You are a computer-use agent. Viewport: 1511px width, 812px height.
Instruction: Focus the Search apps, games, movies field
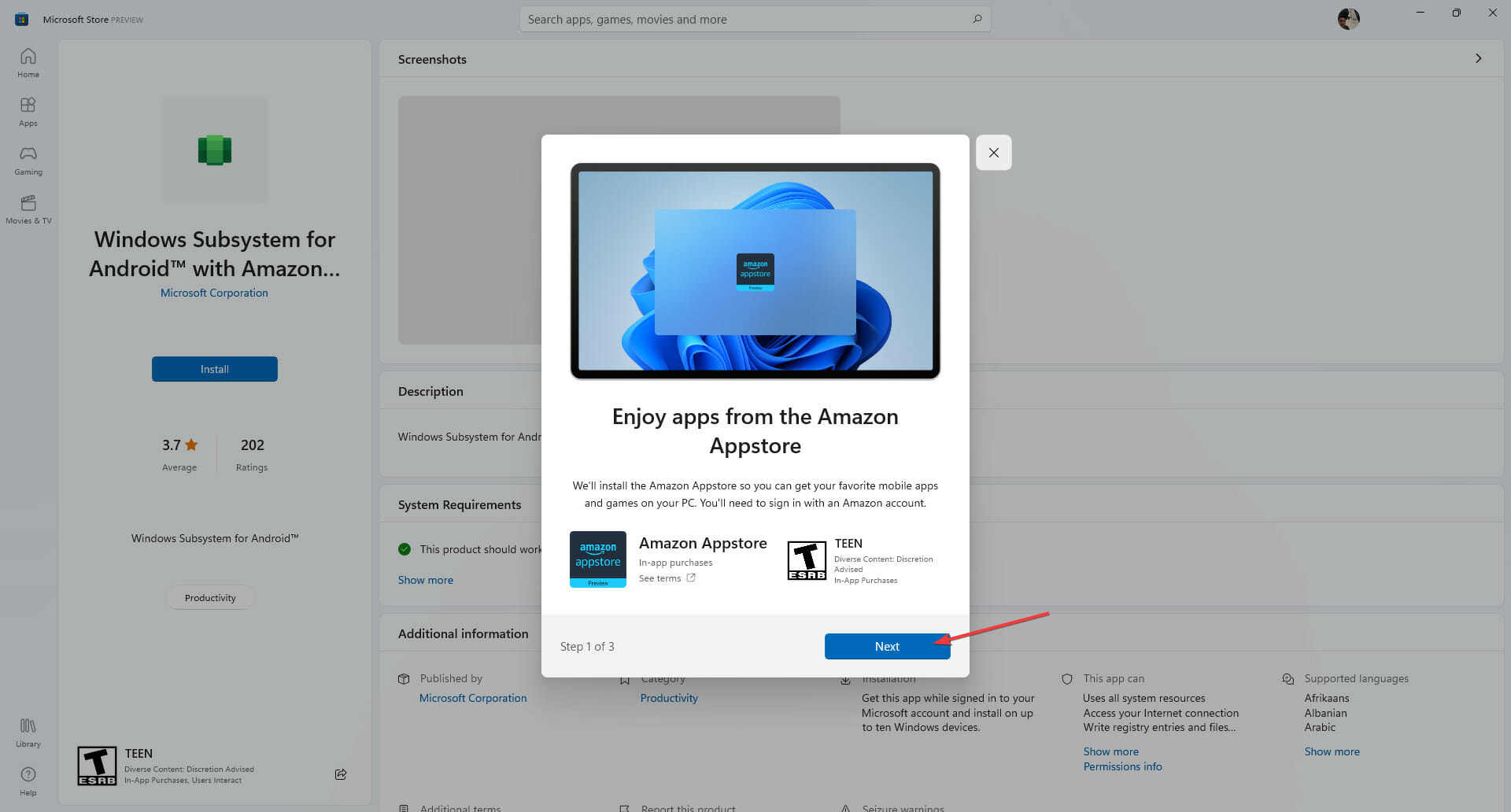(x=755, y=19)
